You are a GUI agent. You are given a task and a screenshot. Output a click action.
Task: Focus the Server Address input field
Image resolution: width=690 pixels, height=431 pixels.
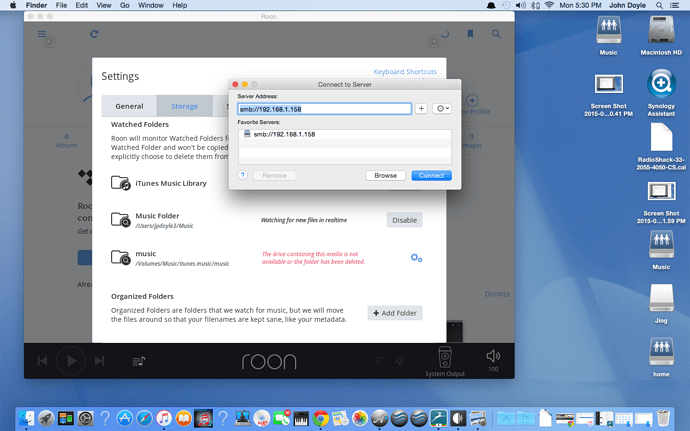coord(324,109)
